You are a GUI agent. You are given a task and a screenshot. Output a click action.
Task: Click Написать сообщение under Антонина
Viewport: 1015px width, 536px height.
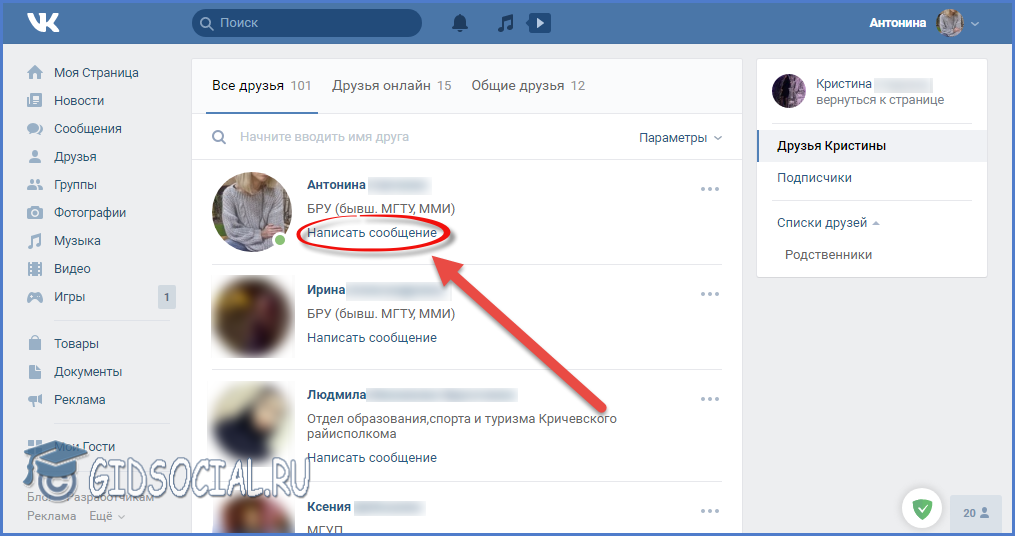coord(372,232)
